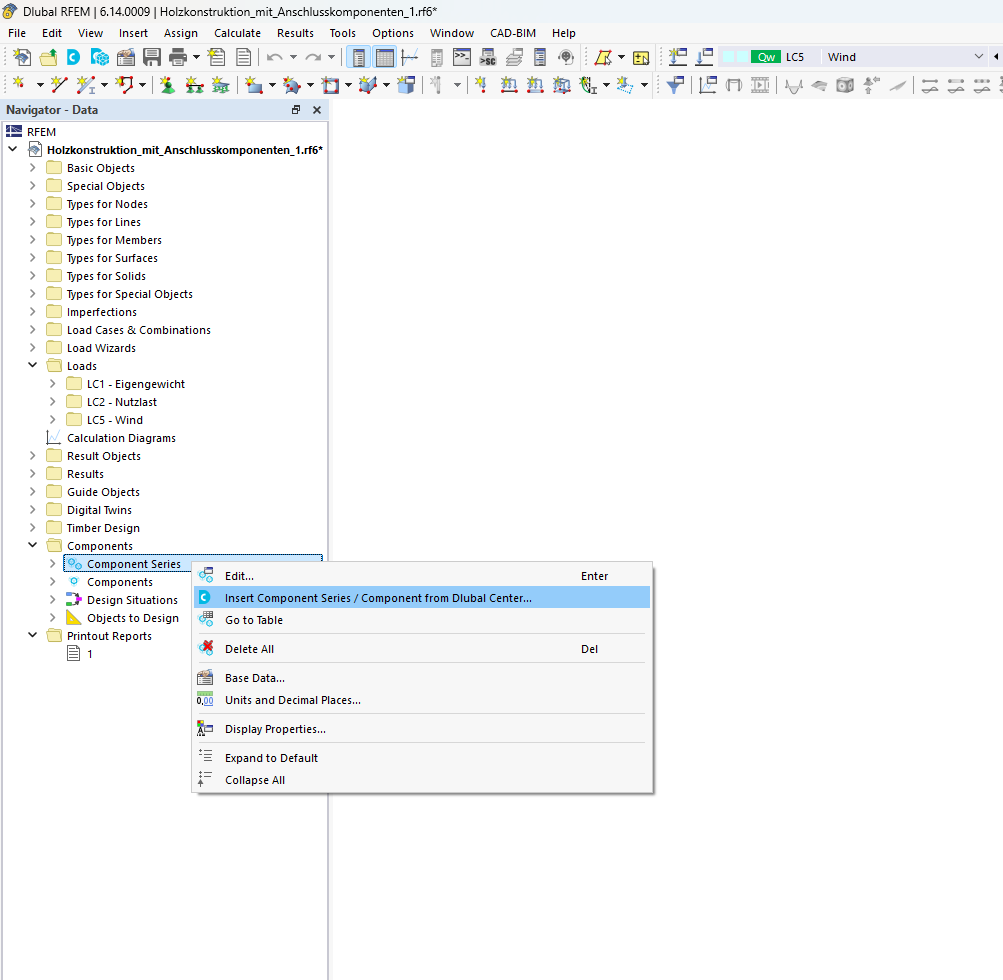Viewport: 1003px width, 980px height.
Task: Open Units and Decimal Places...
Action: (422, 700)
